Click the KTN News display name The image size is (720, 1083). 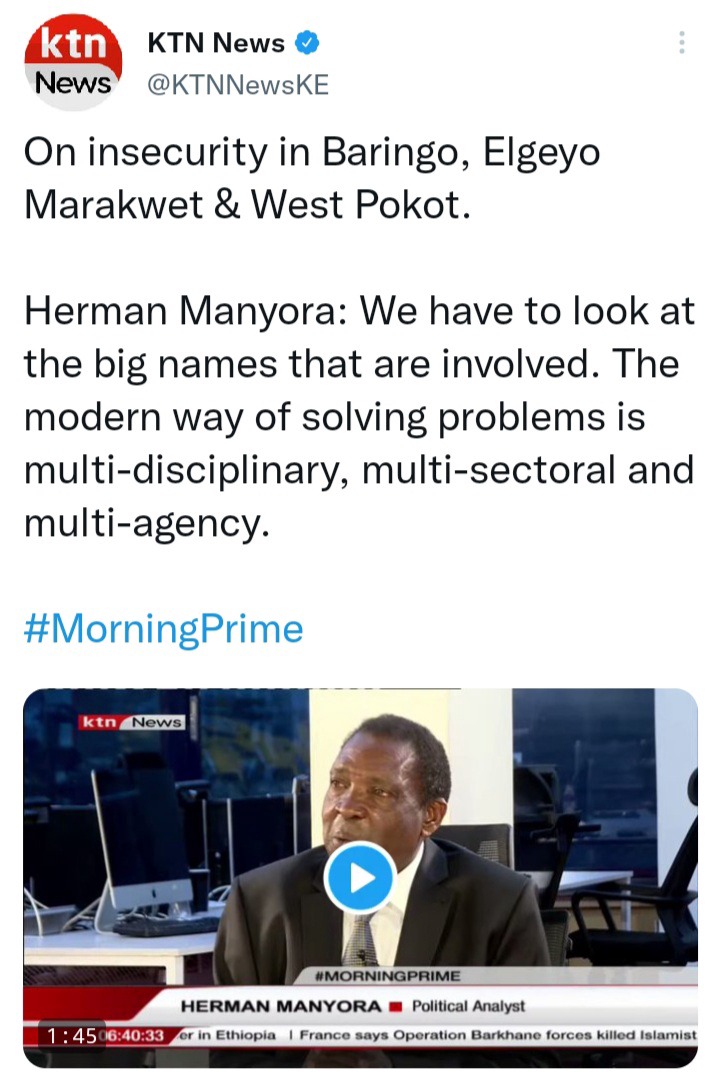pyautogui.click(x=216, y=43)
